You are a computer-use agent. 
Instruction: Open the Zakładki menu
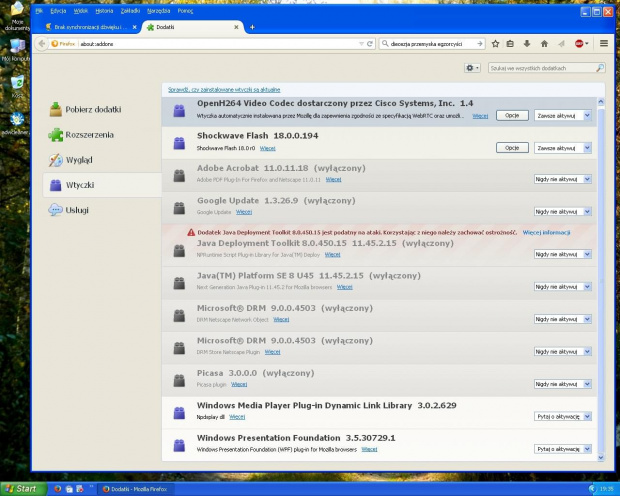tap(130, 11)
